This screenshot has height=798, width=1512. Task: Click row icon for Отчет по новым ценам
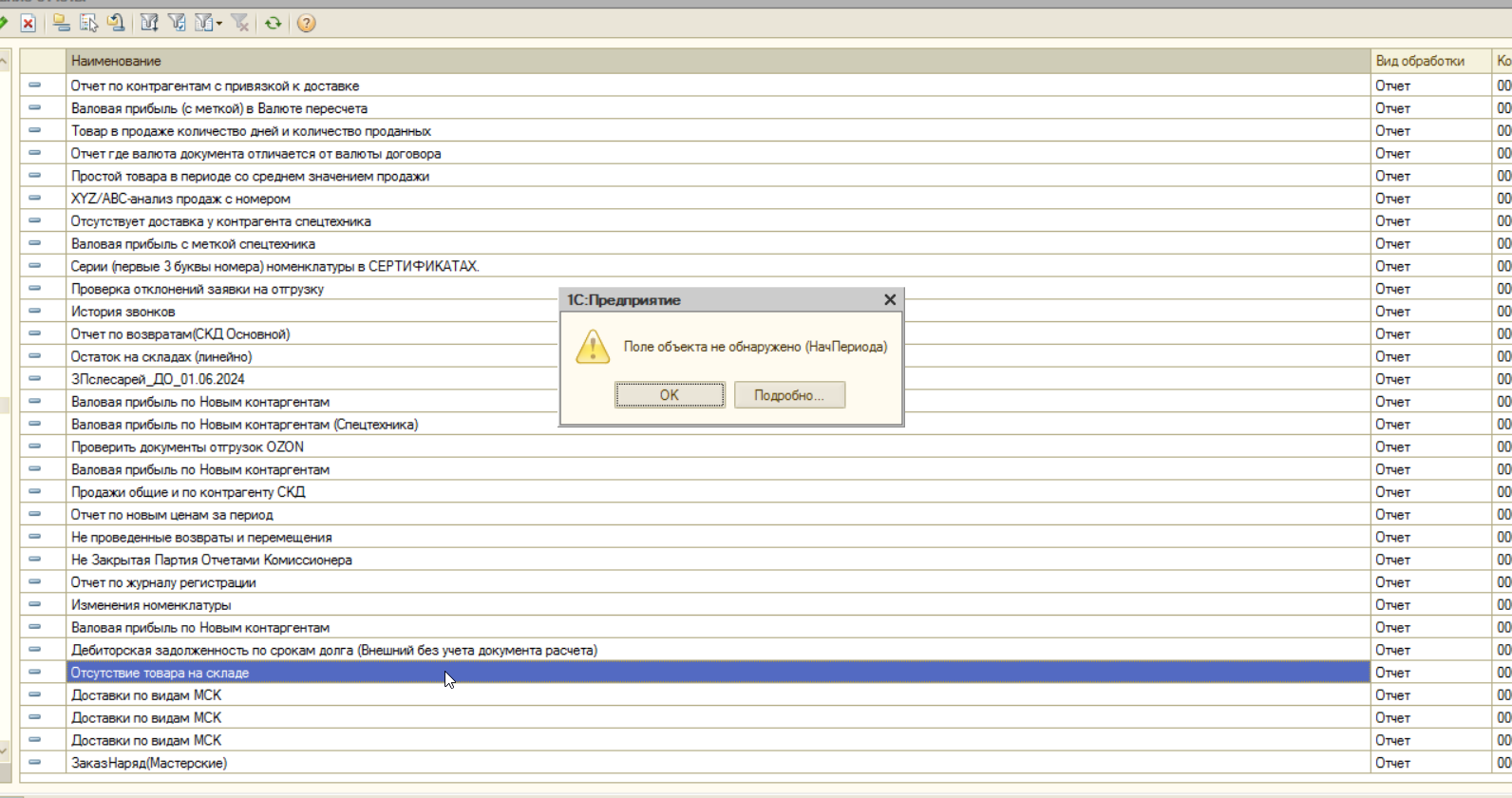pos(35,515)
